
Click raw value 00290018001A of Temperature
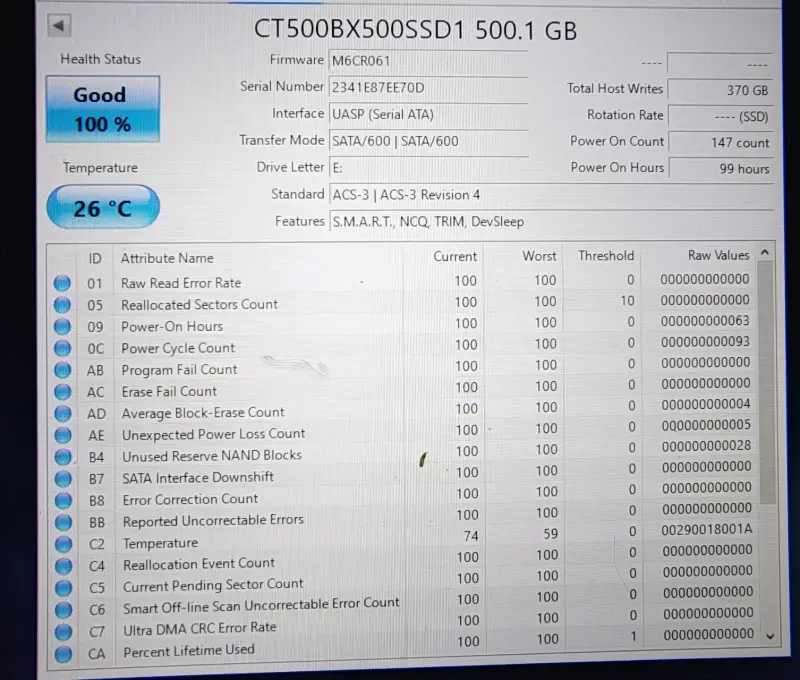coord(707,530)
